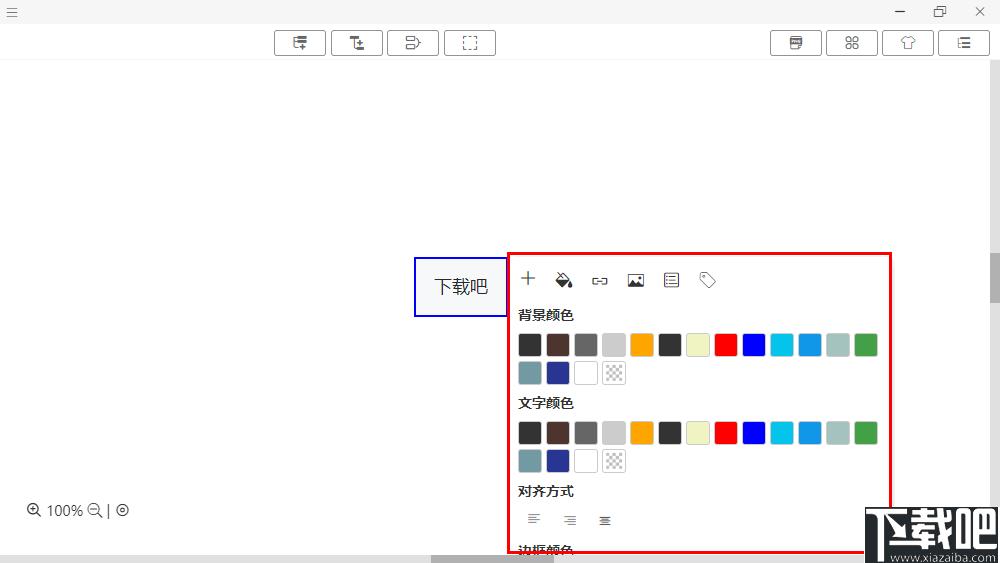Pick the red background color swatch
This screenshot has width=1000, height=563.
point(726,345)
